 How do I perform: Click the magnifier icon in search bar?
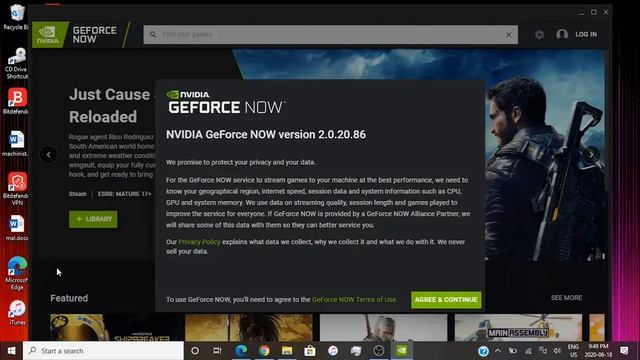[x=153, y=35]
